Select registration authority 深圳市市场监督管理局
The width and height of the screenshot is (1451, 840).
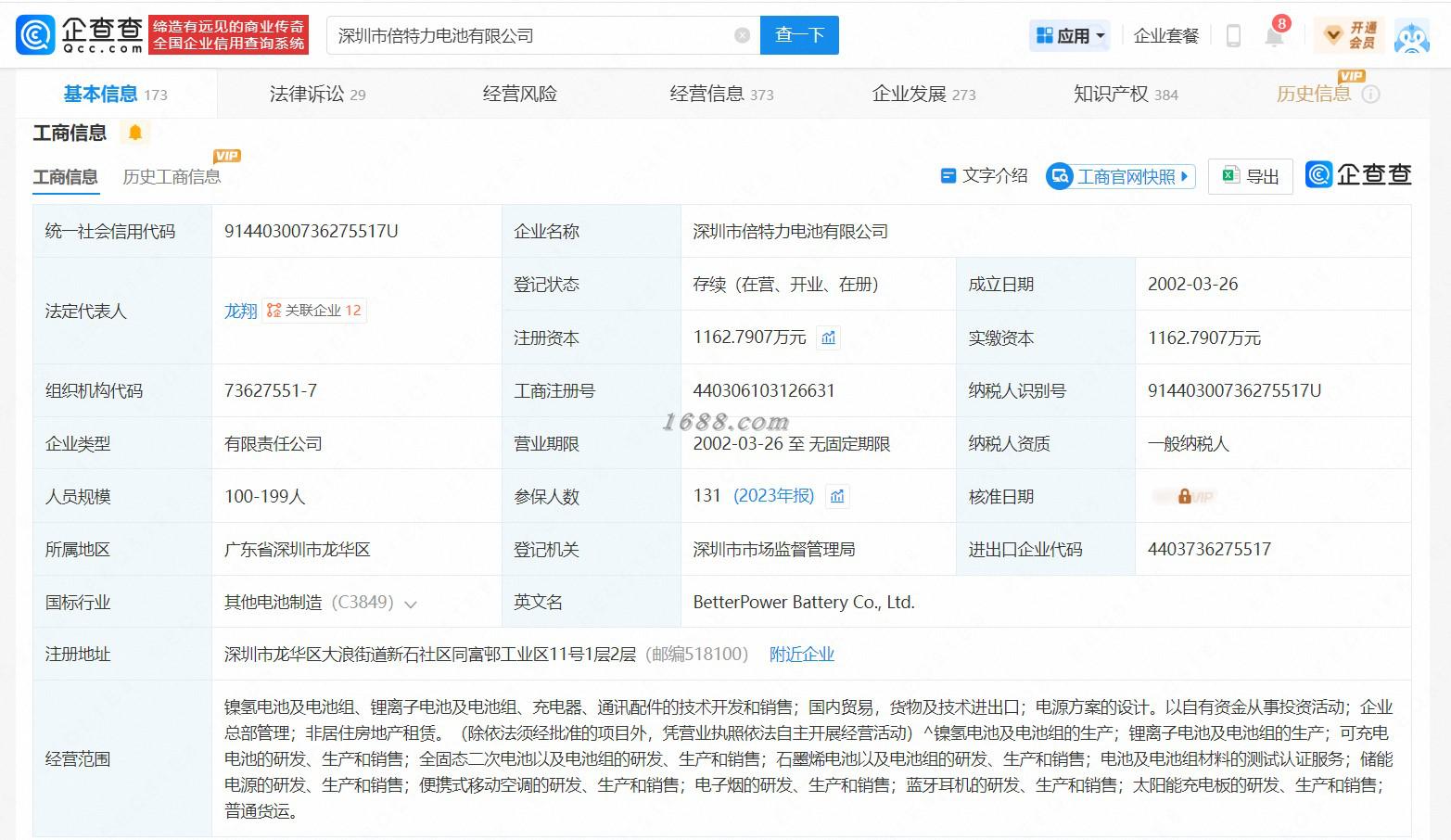[773, 549]
